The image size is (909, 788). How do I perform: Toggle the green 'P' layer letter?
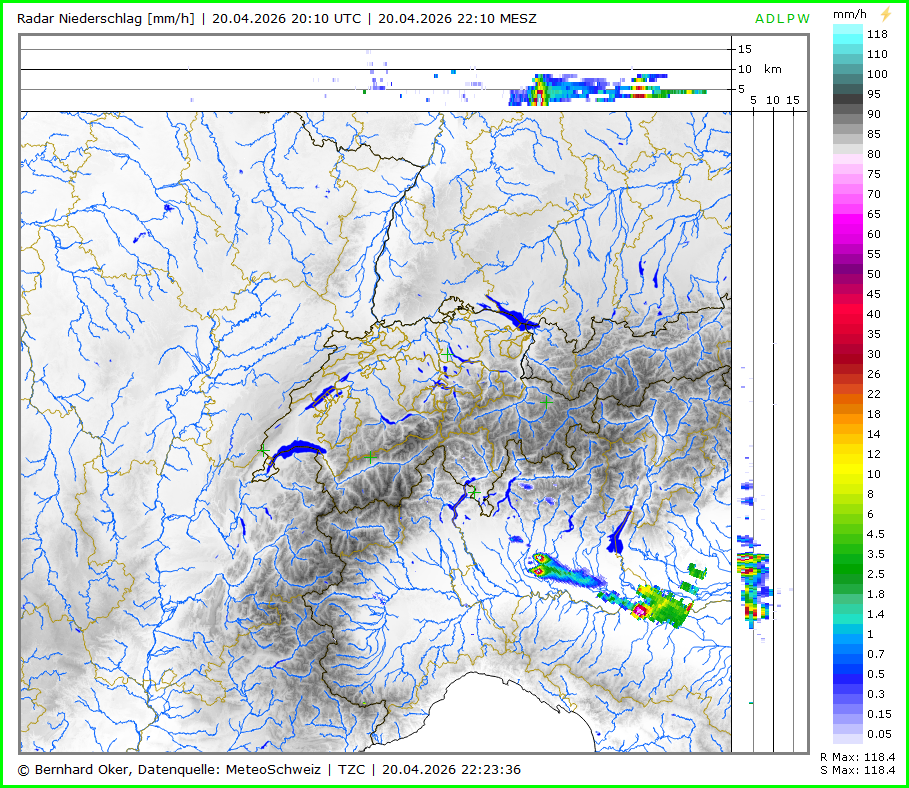(792, 19)
